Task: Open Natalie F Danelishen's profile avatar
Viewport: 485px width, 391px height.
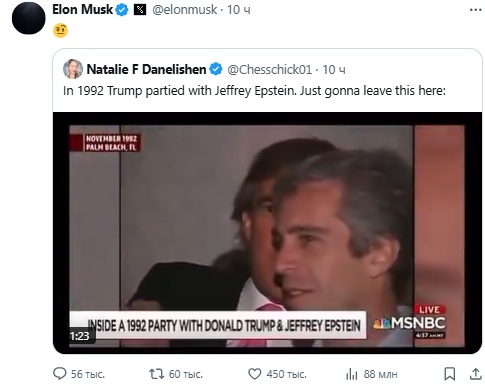Action: pos(73,69)
